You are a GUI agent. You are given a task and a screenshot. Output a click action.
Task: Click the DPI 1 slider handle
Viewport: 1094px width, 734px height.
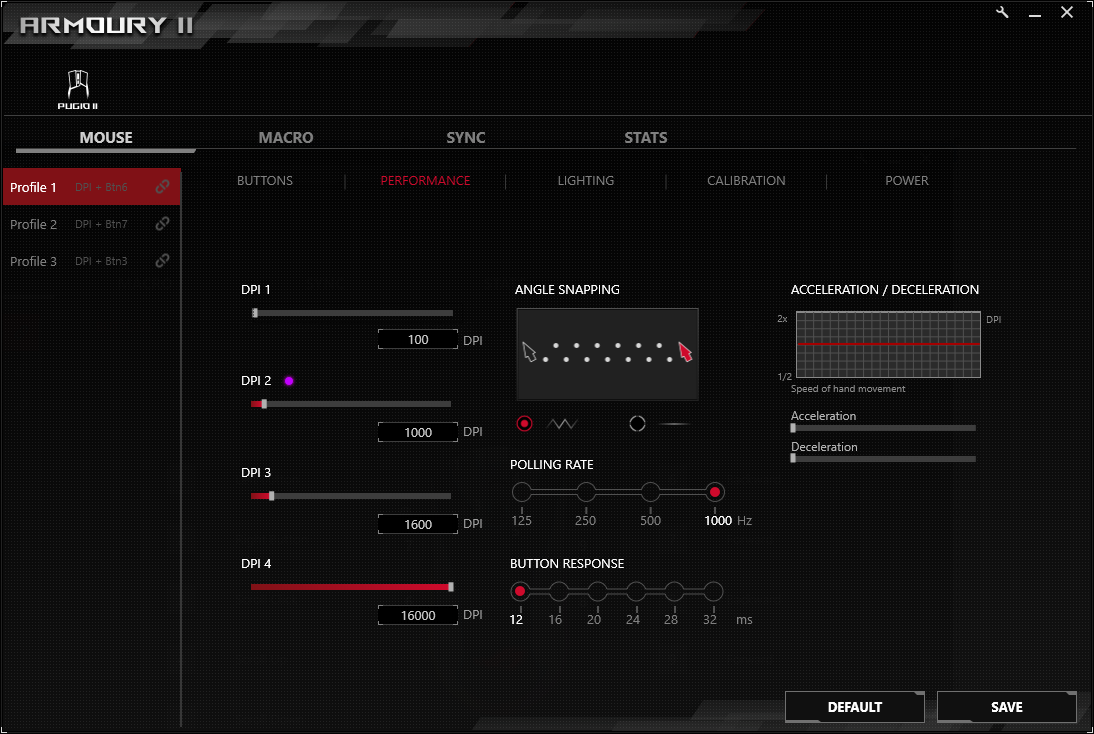pos(255,313)
